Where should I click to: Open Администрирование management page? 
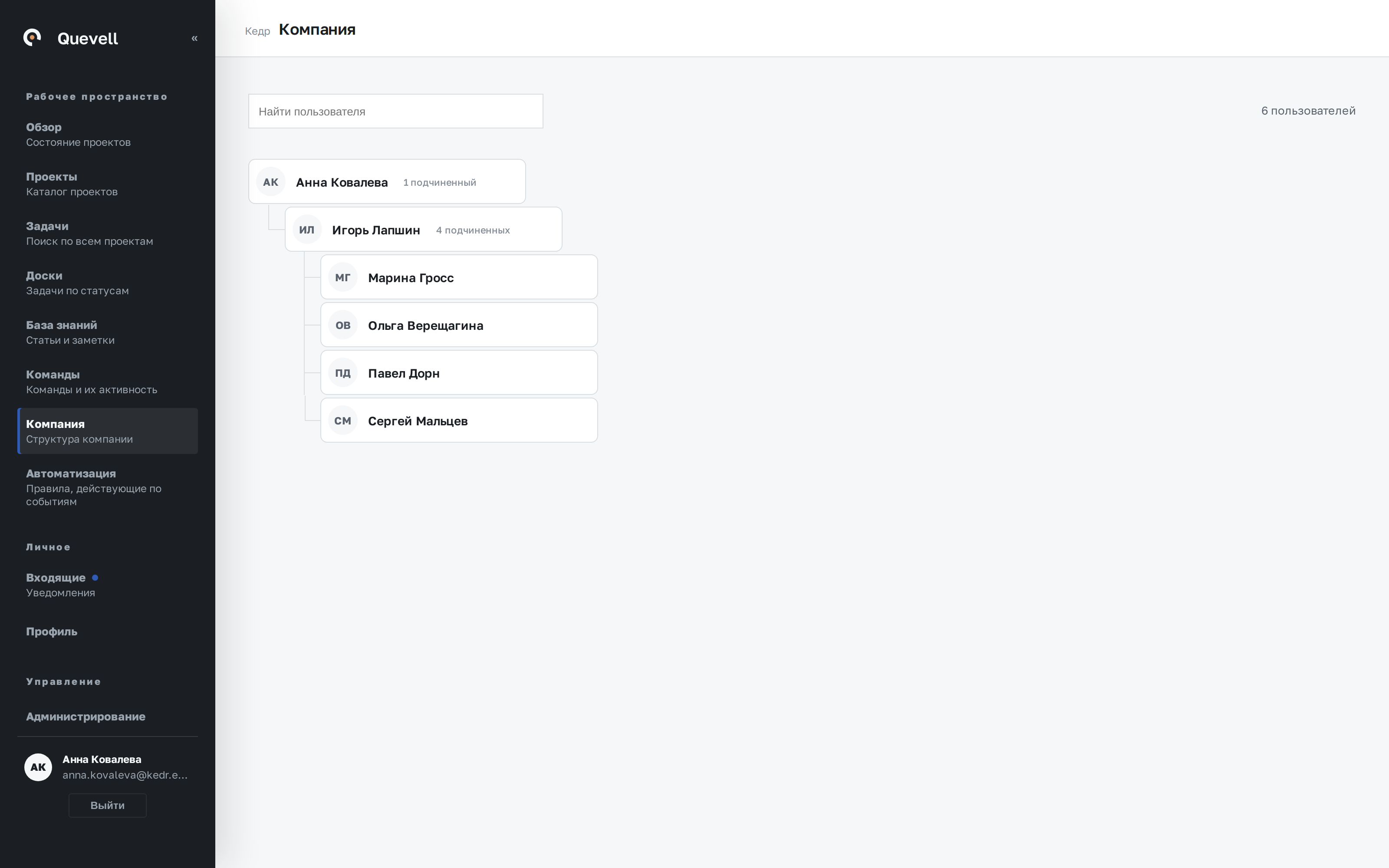[x=107, y=717]
